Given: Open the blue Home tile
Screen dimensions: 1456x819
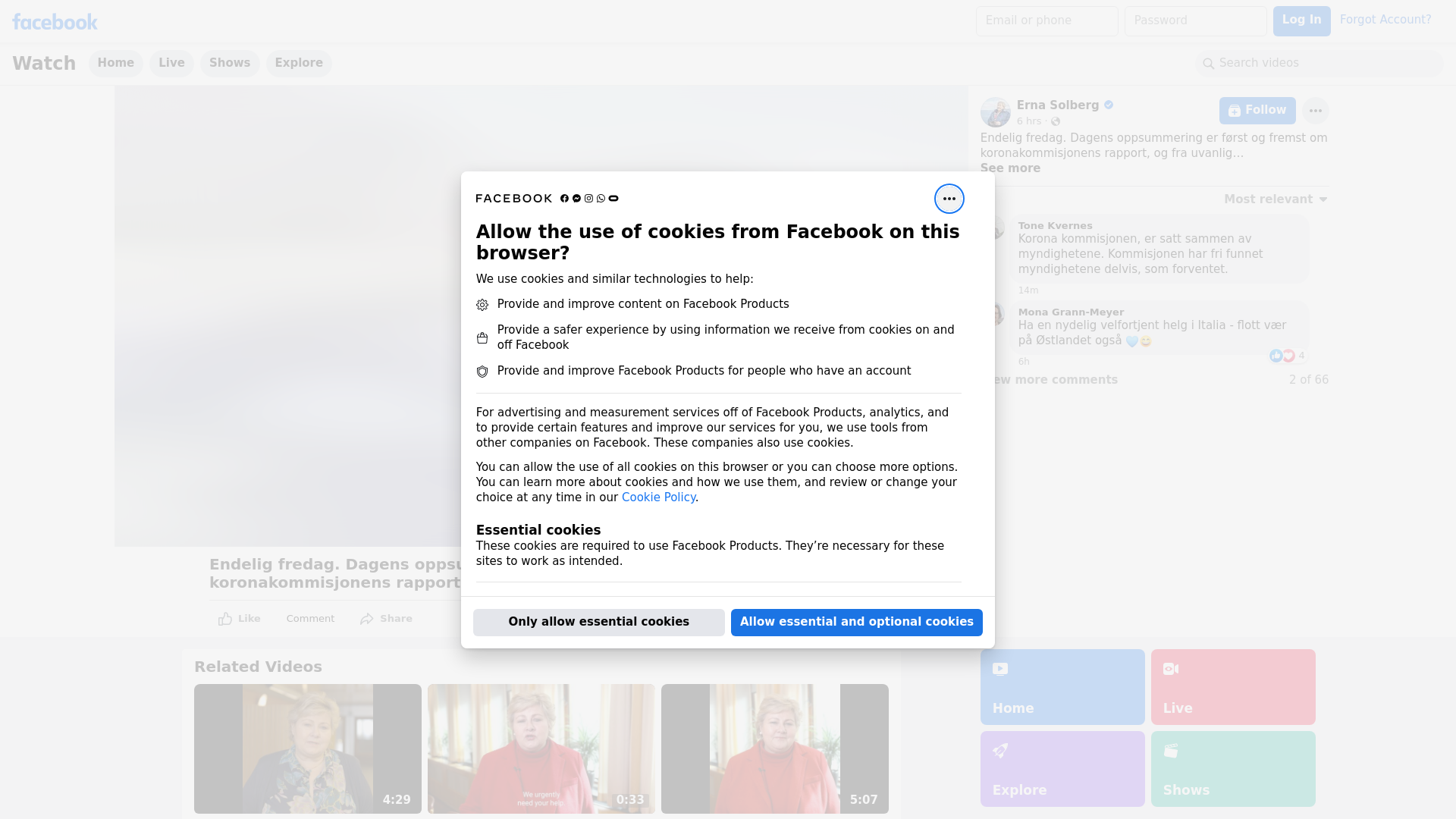Looking at the screenshot, I should pos(1062,687).
